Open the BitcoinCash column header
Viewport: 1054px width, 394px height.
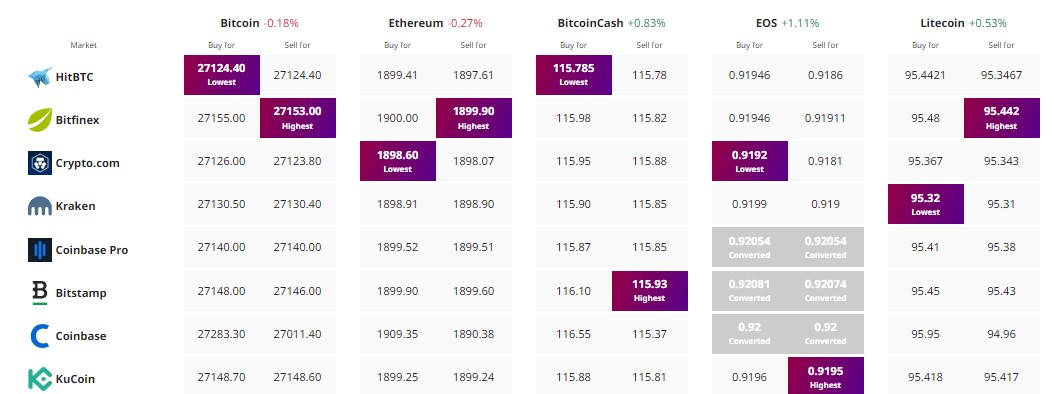tap(590, 23)
